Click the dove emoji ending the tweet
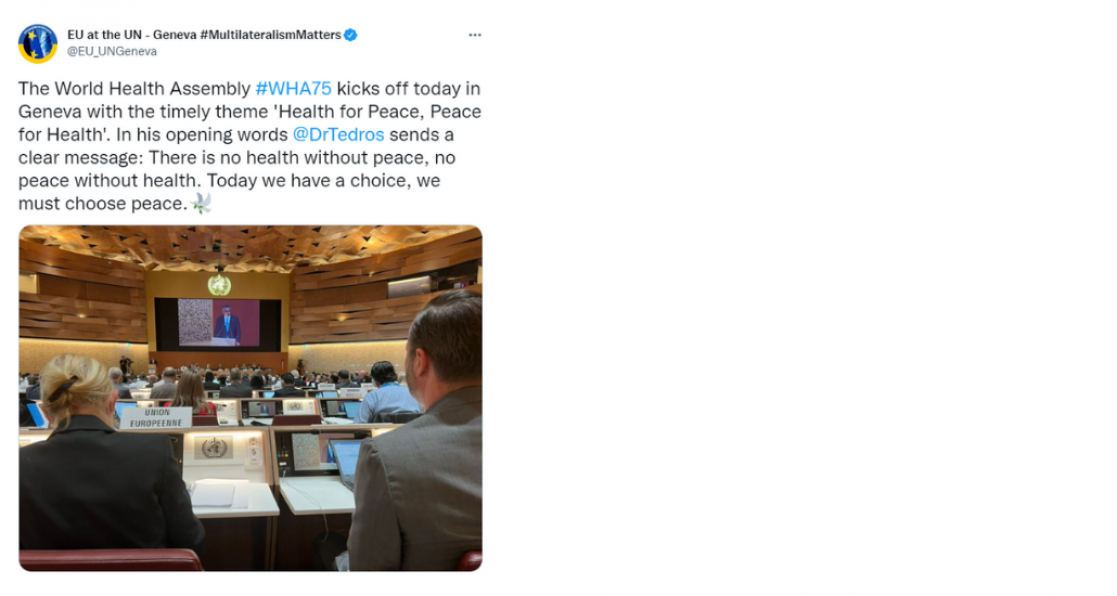The height and width of the screenshot is (596, 1117). click(x=202, y=203)
